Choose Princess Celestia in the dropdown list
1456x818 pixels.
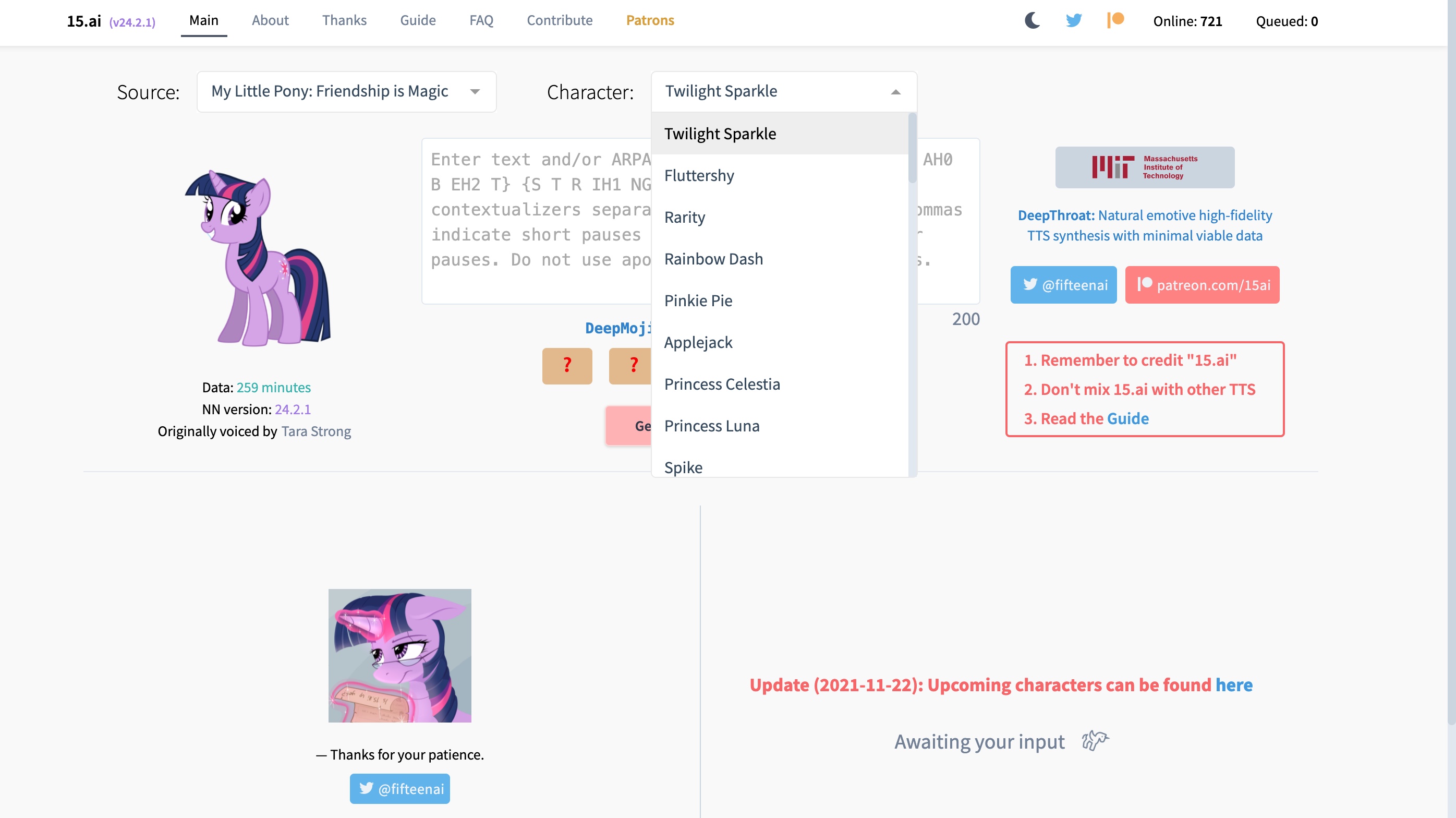click(x=722, y=384)
